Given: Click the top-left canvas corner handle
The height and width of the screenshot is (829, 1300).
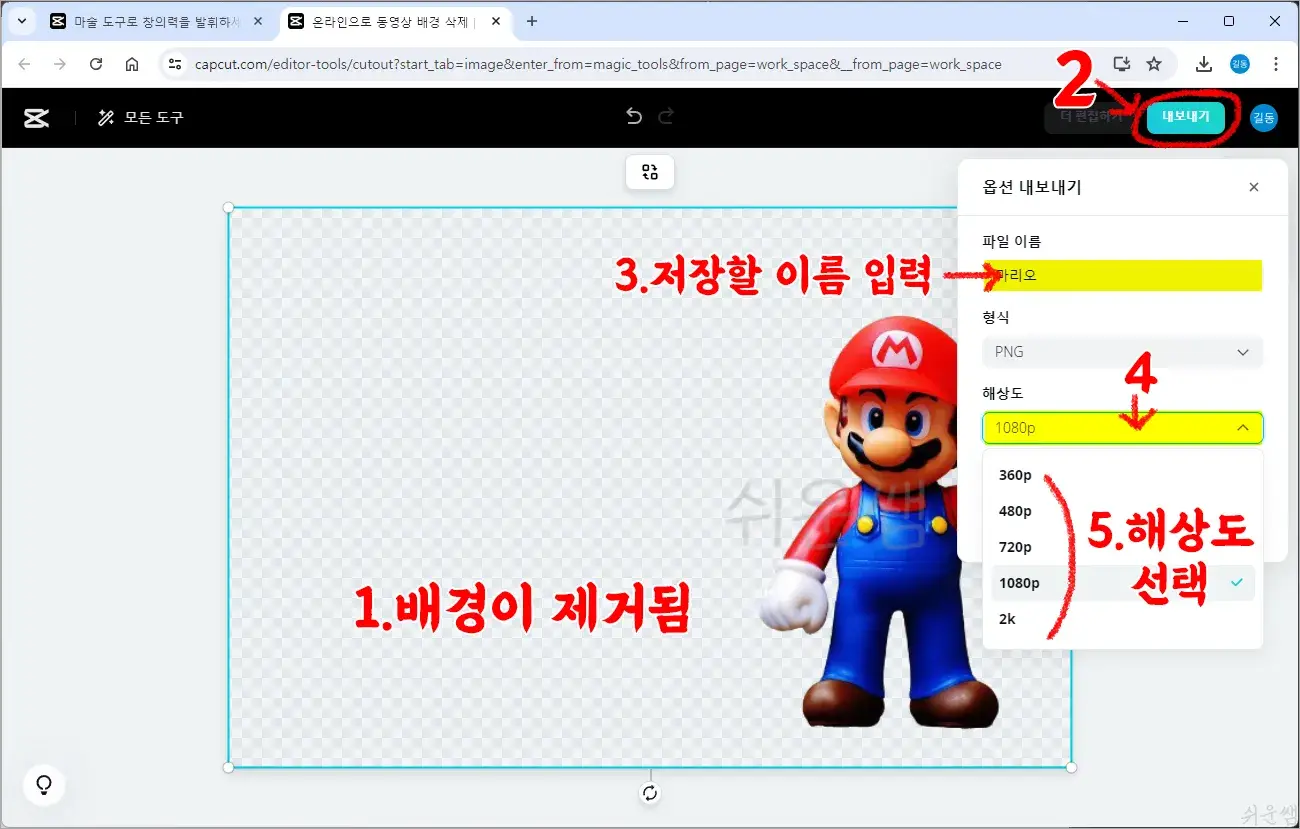Looking at the screenshot, I should point(228,207).
